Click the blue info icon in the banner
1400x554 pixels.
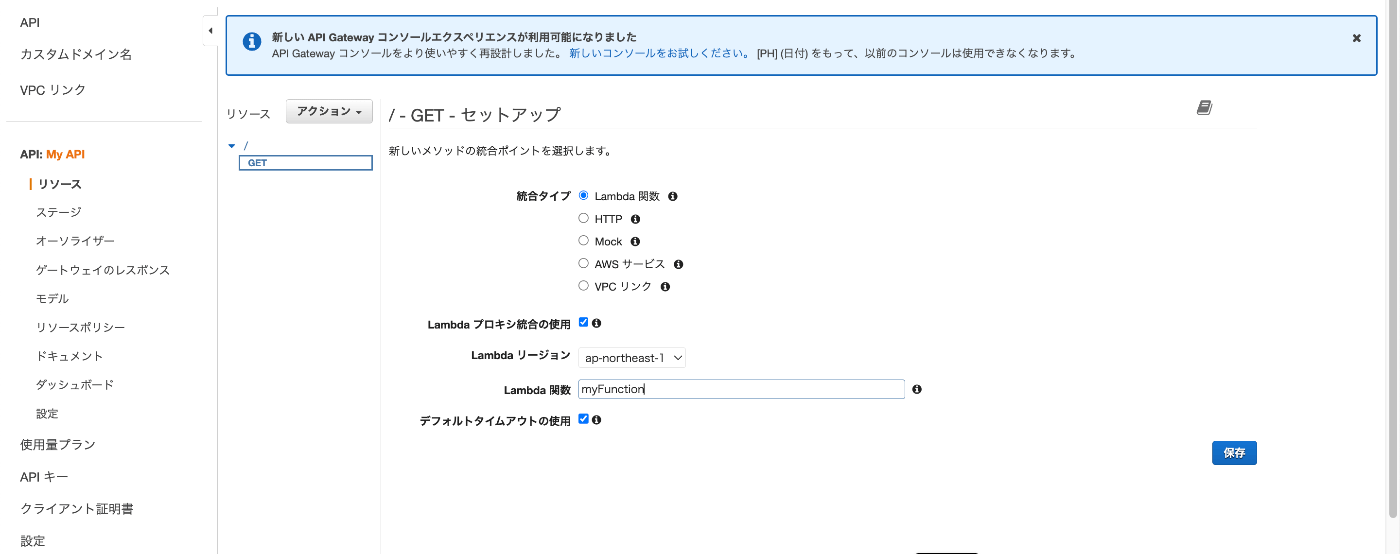click(x=252, y=42)
